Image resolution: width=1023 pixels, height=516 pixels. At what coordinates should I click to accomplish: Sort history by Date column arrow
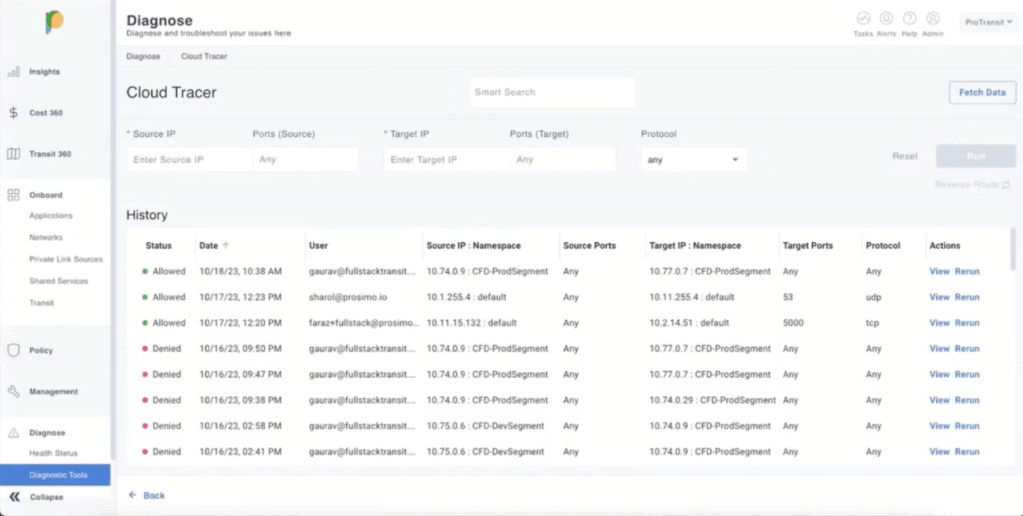(x=225, y=245)
